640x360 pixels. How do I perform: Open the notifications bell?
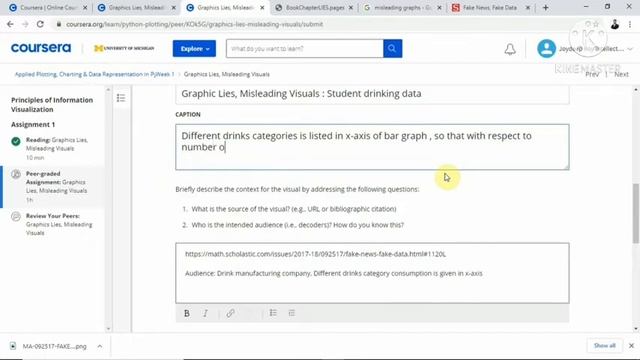[510, 49]
